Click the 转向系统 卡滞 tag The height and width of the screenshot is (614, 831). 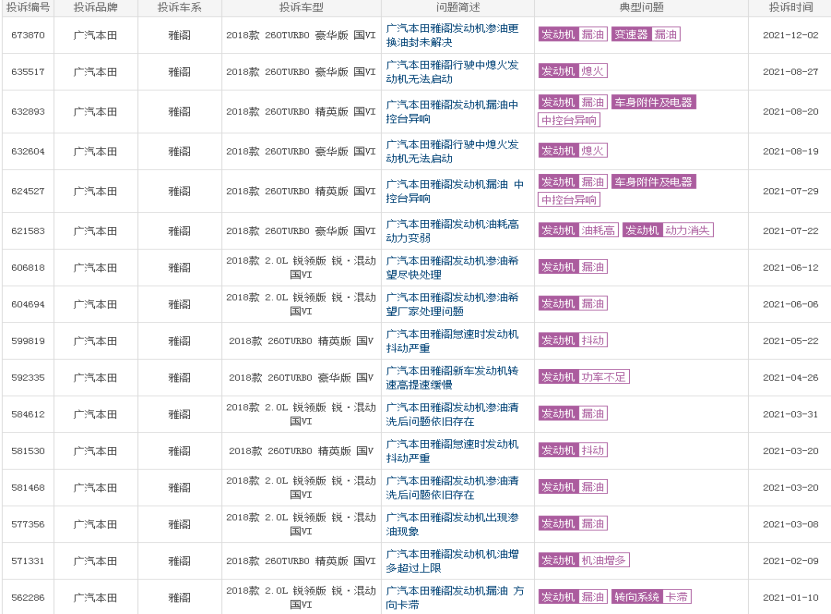click(651, 597)
